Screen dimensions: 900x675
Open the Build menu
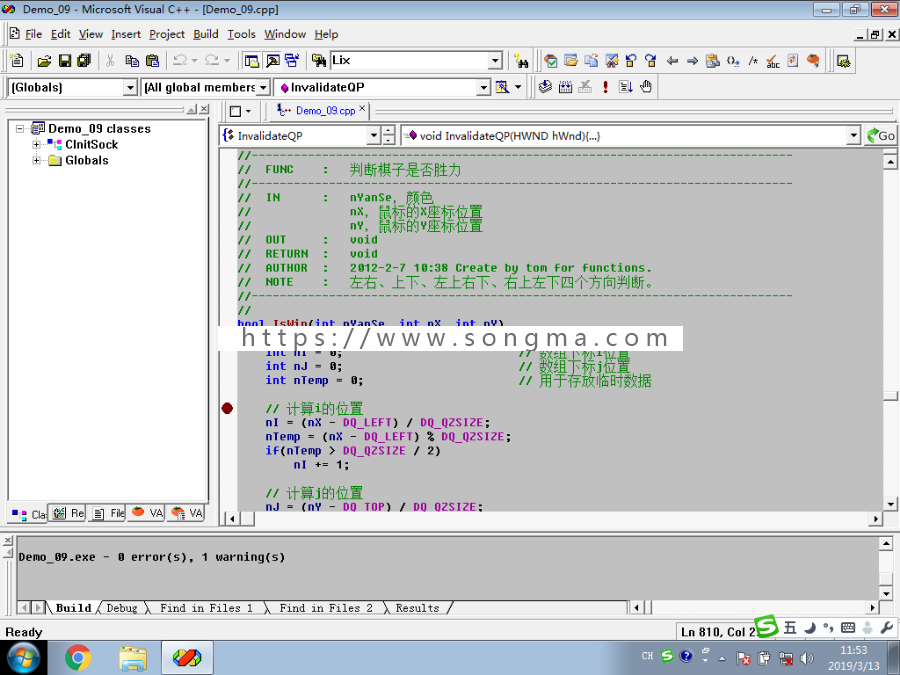click(206, 34)
